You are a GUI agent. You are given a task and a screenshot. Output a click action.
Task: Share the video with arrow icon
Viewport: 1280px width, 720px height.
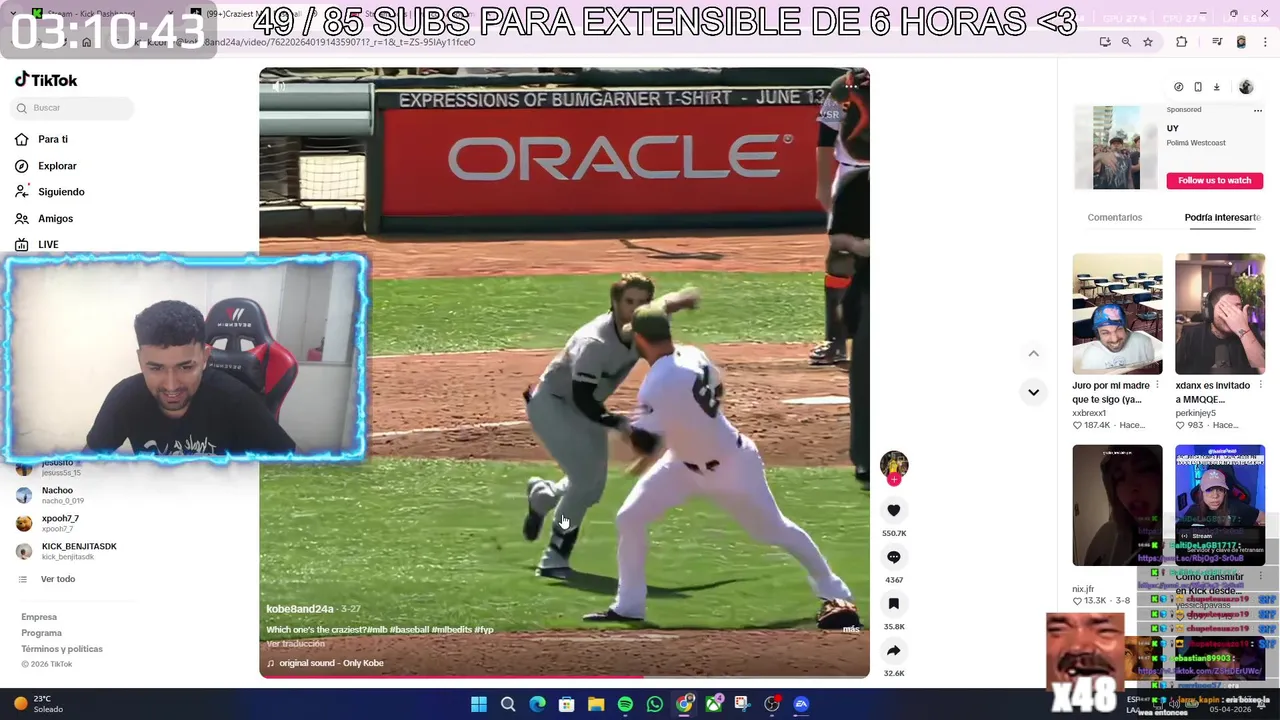(894, 651)
